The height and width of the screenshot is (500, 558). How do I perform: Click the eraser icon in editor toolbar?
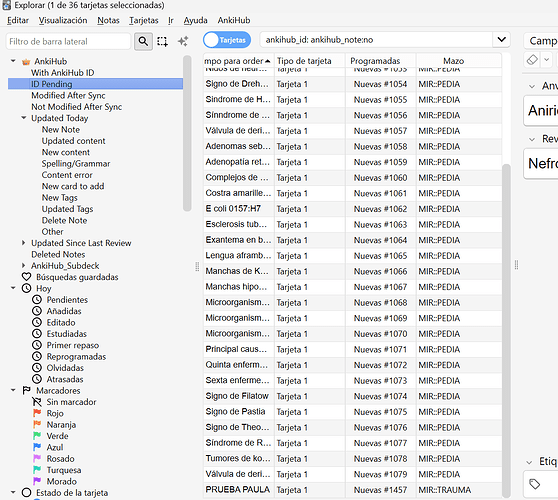[532, 59]
